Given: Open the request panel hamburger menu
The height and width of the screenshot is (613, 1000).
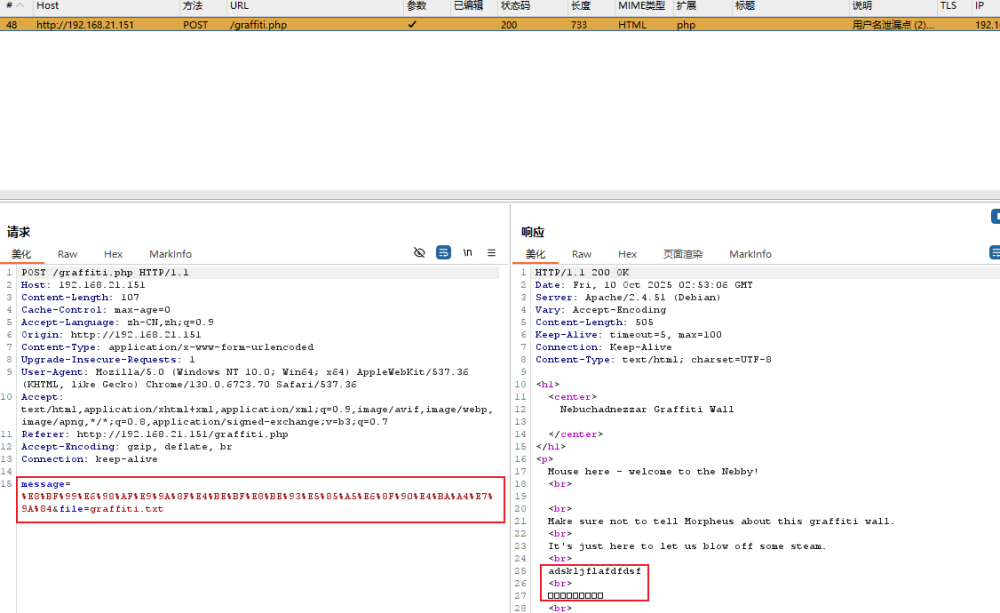Looking at the screenshot, I should 491,253.
